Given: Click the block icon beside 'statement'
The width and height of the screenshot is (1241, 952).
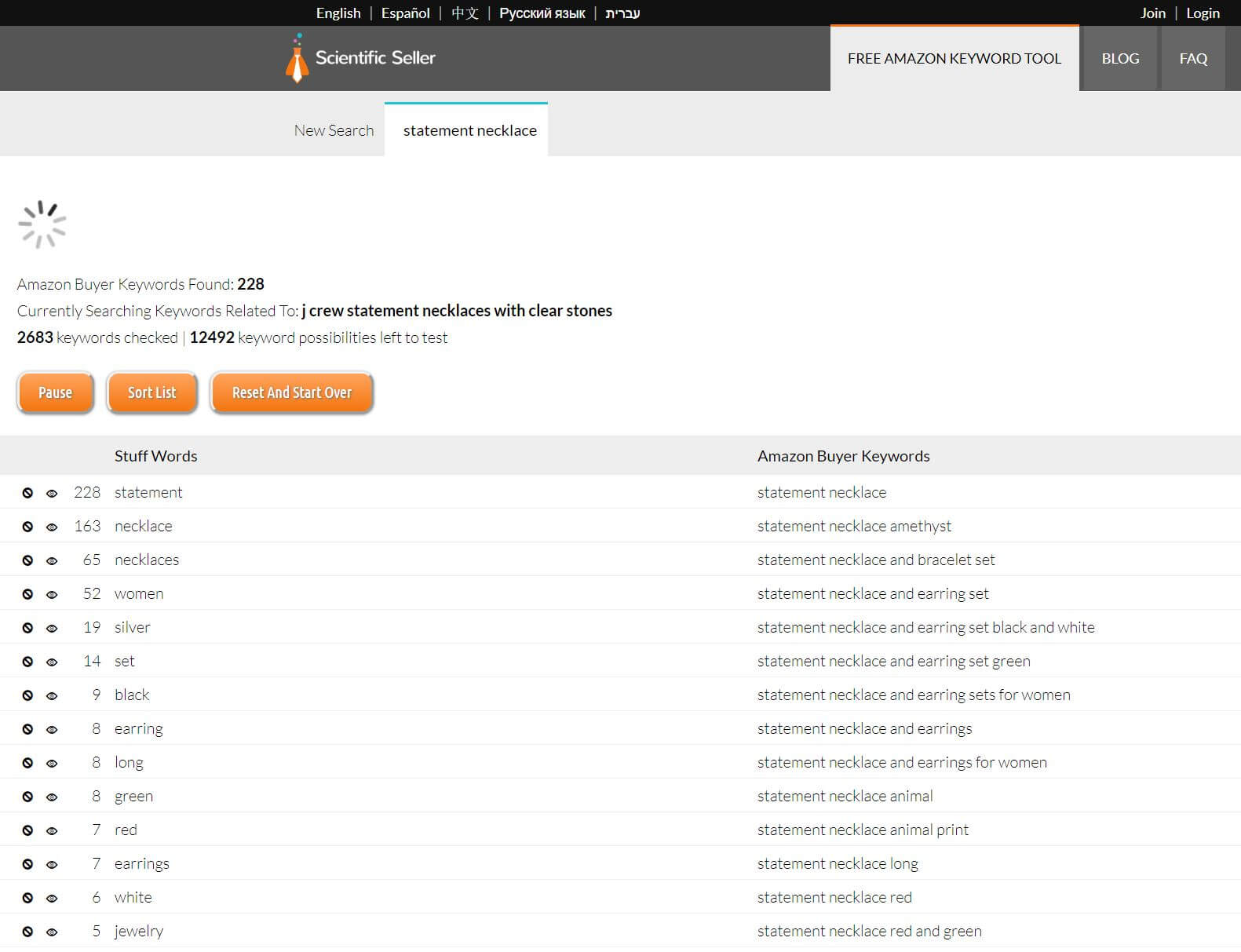Looking at the screenshot, I should tap(27, 493).
